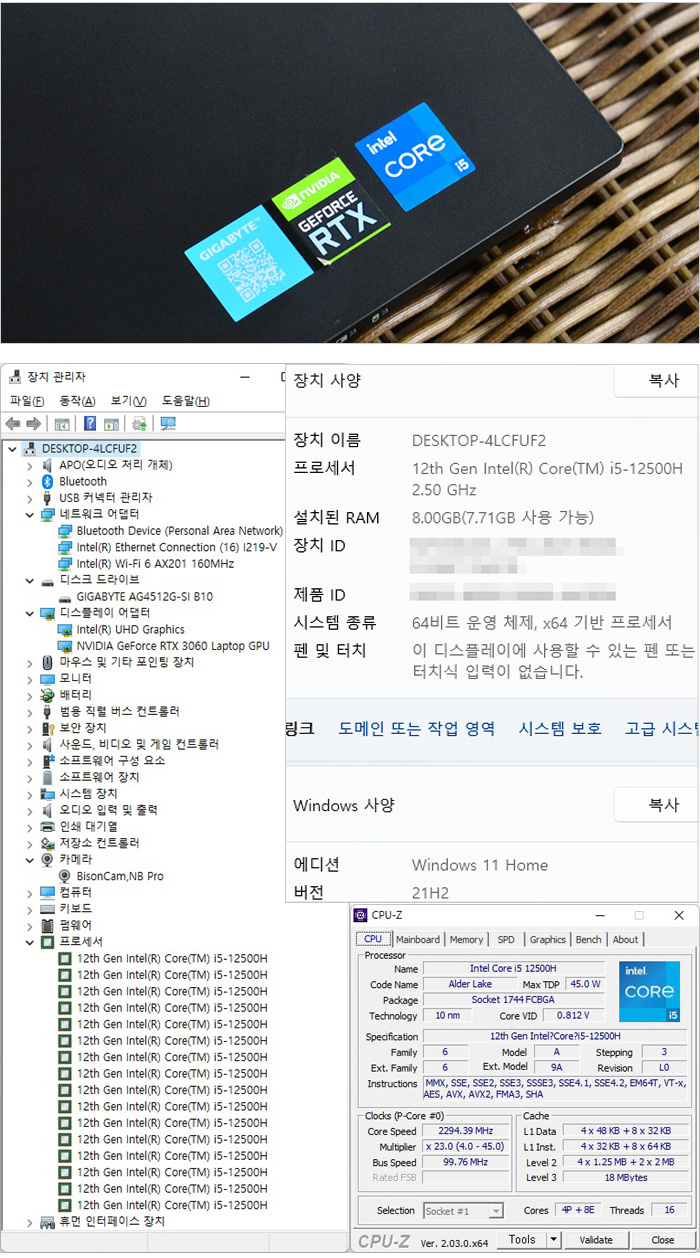Expand the 시스템 장치 category

click(30, 794)
